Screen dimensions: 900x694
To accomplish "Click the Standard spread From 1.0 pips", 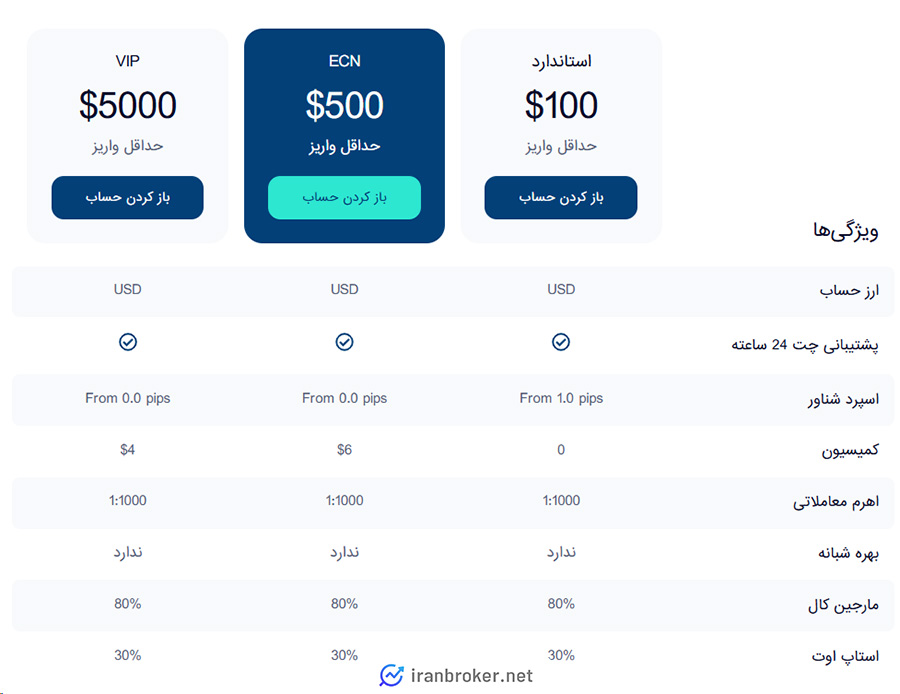I will point(561,398).
